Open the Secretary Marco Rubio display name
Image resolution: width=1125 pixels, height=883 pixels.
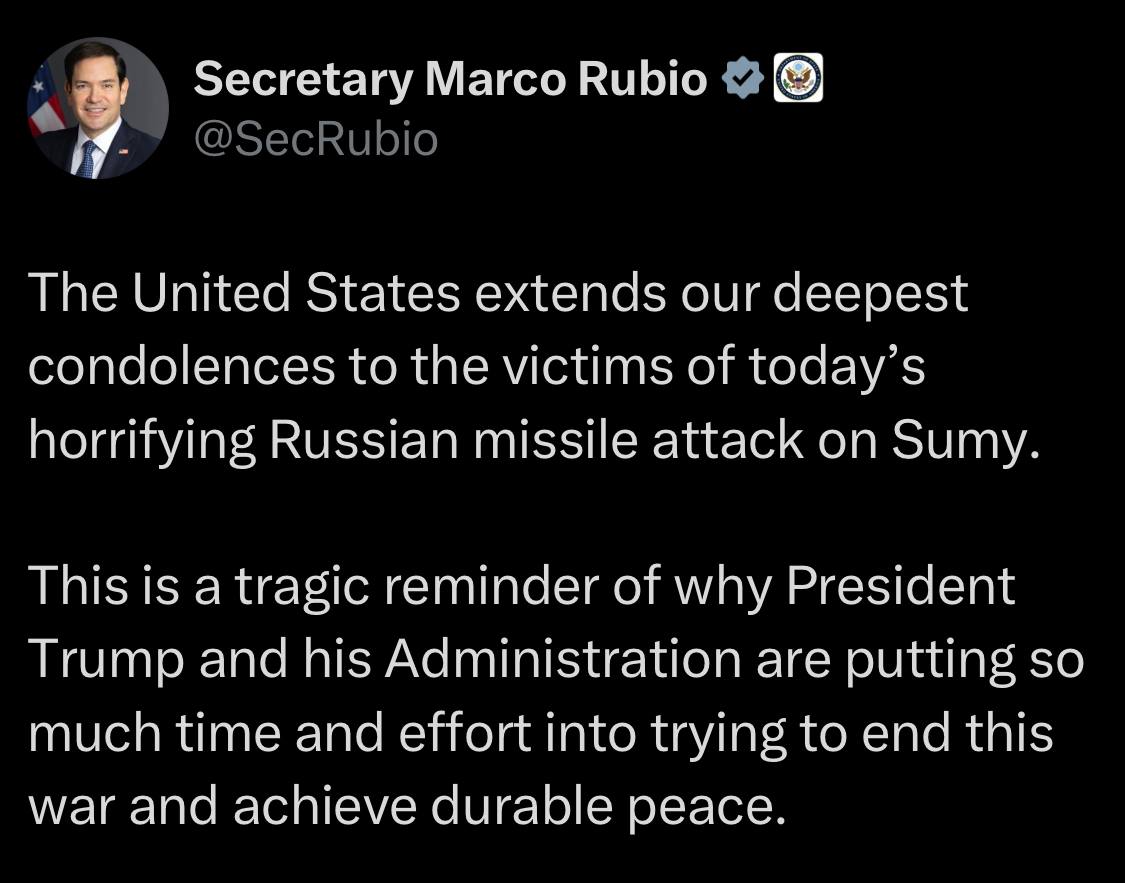click(450, 79)
